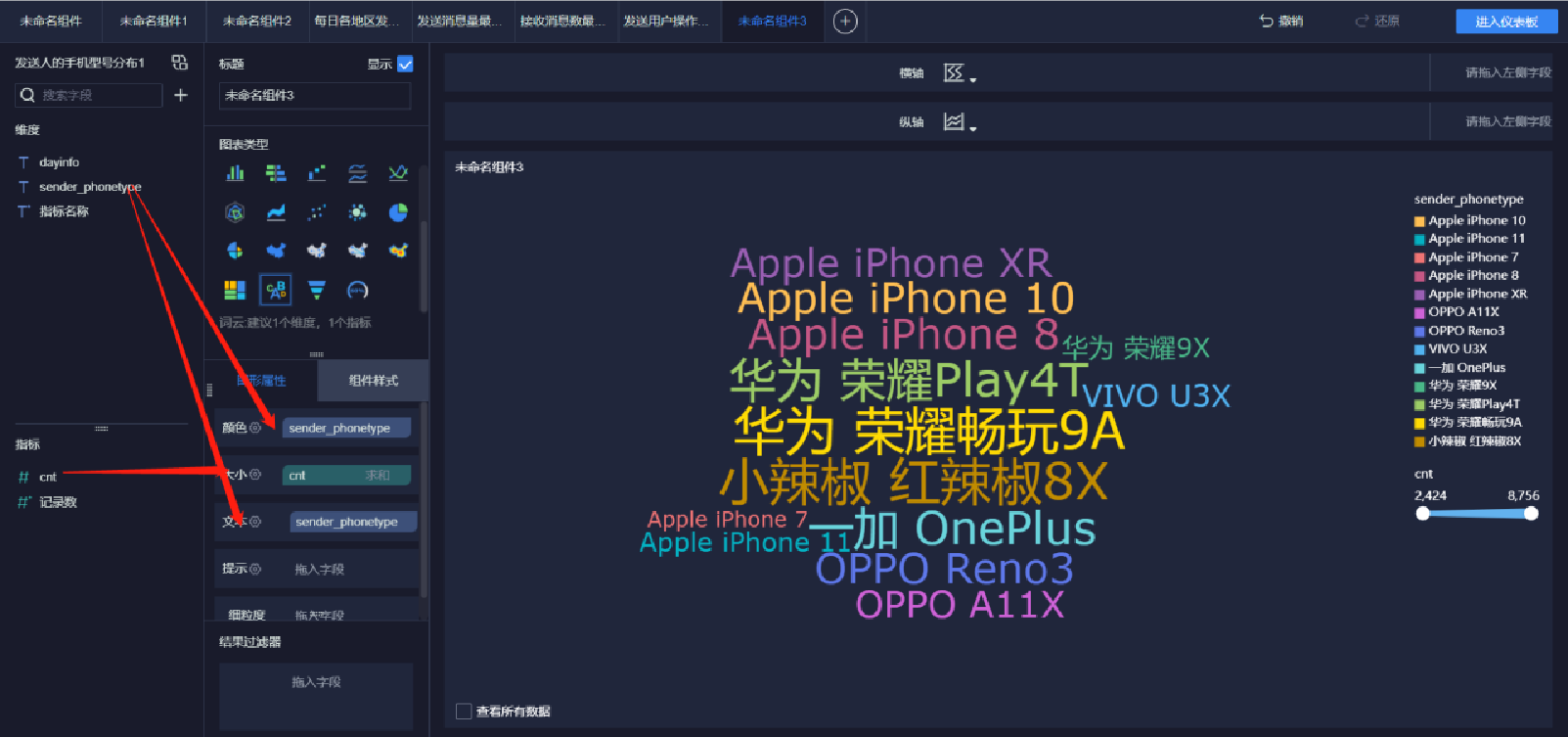Click the 还原 redo button

pos(1377,21)
